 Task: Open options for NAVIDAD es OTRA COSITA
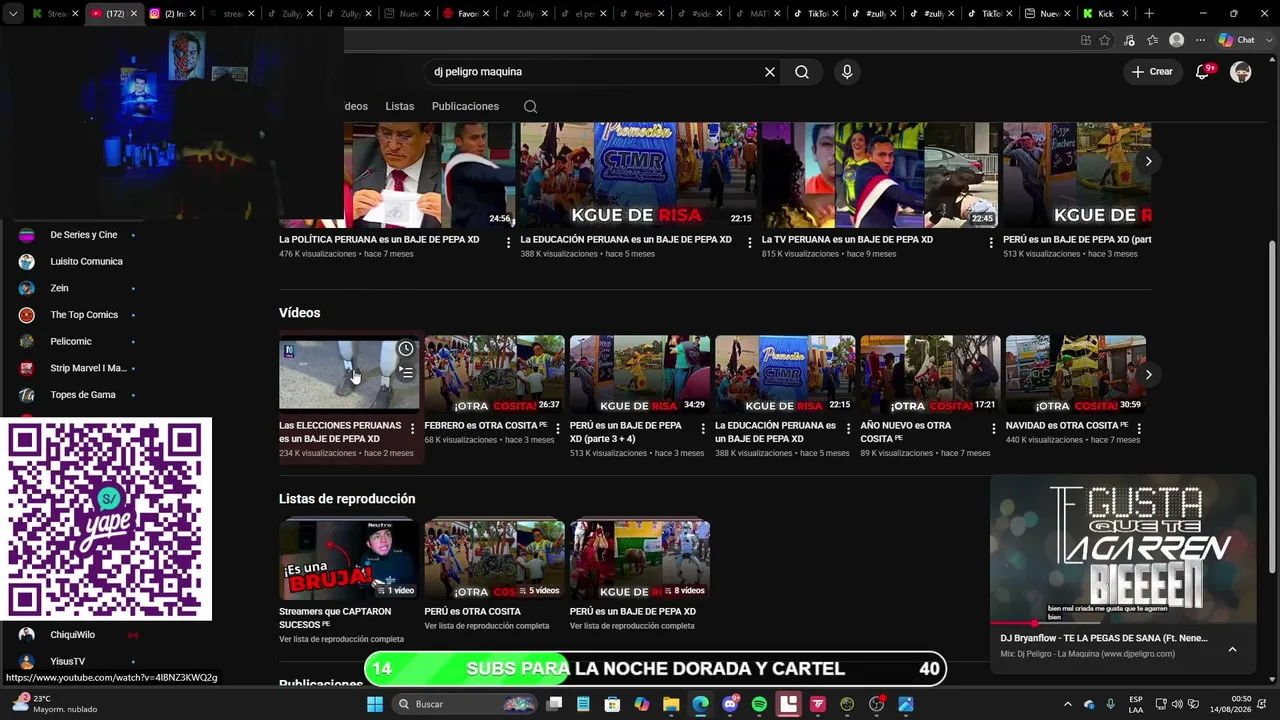point(1139,428)
